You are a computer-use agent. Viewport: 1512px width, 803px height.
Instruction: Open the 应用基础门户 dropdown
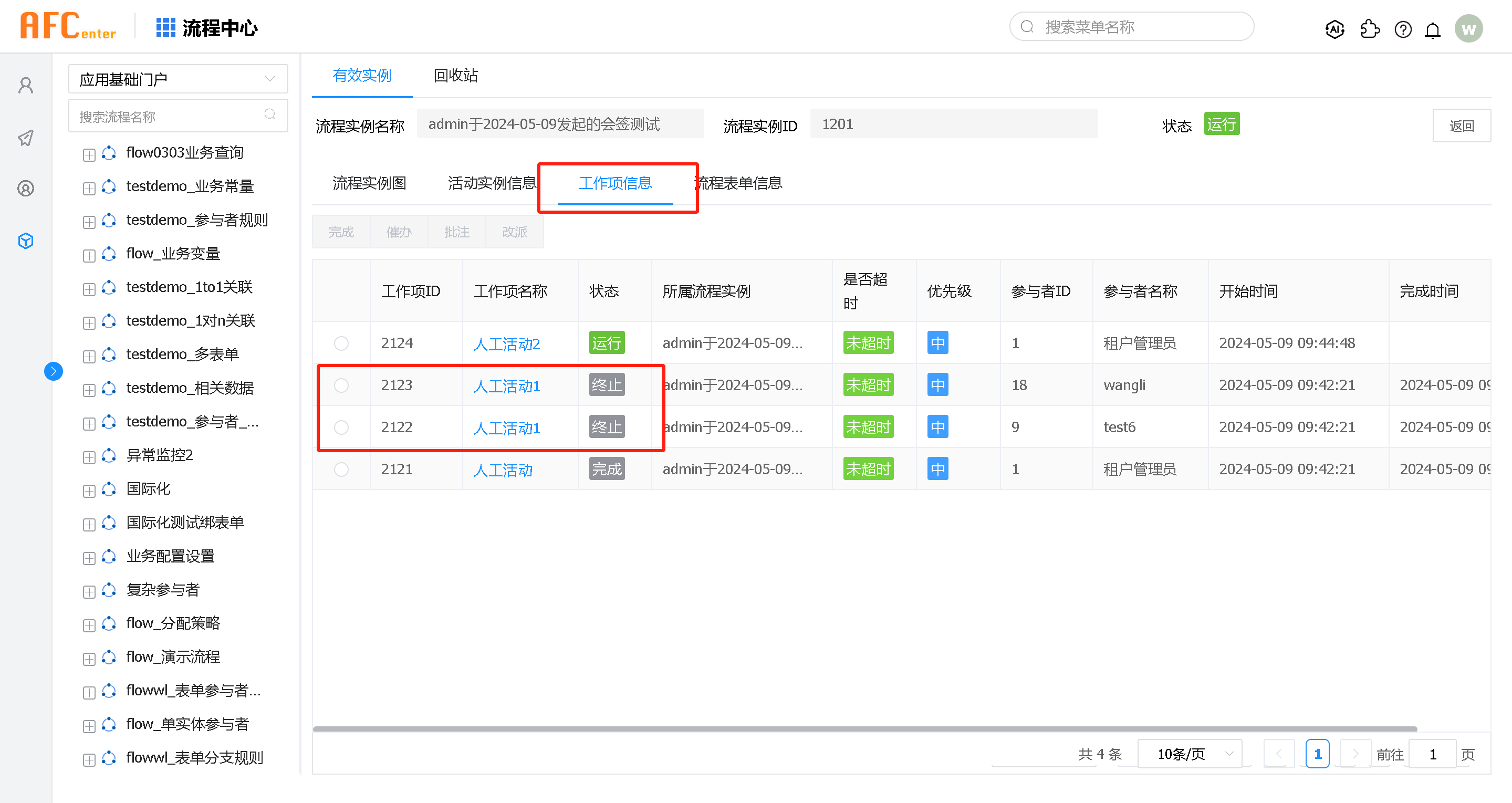point(178,79)
